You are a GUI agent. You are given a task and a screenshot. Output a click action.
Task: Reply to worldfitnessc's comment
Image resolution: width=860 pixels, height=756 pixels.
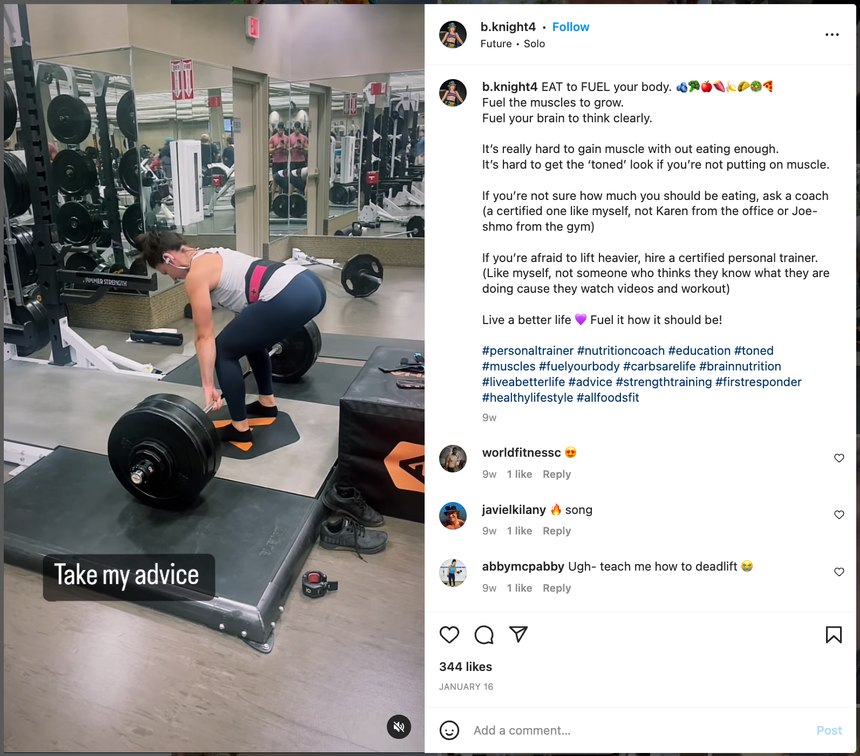(557, 474)
